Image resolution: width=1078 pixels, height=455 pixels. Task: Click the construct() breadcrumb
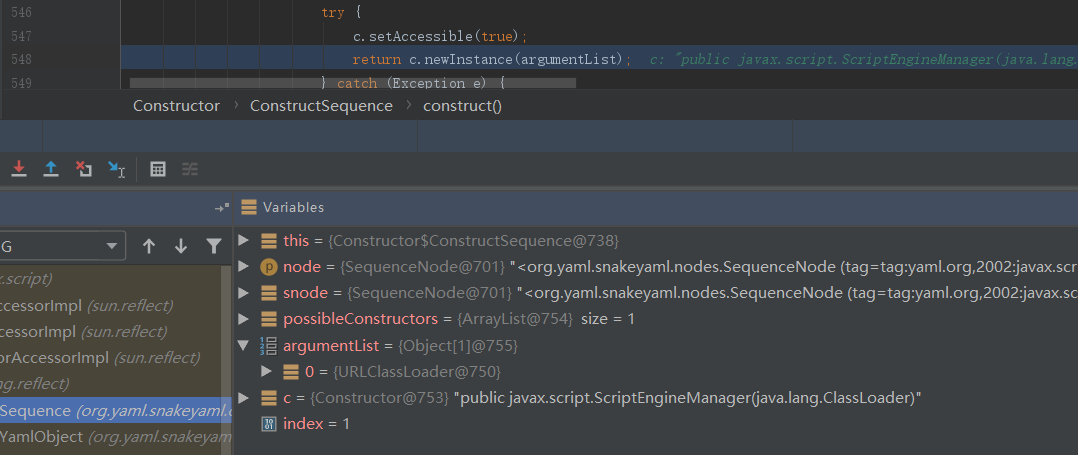click(462, 106)
